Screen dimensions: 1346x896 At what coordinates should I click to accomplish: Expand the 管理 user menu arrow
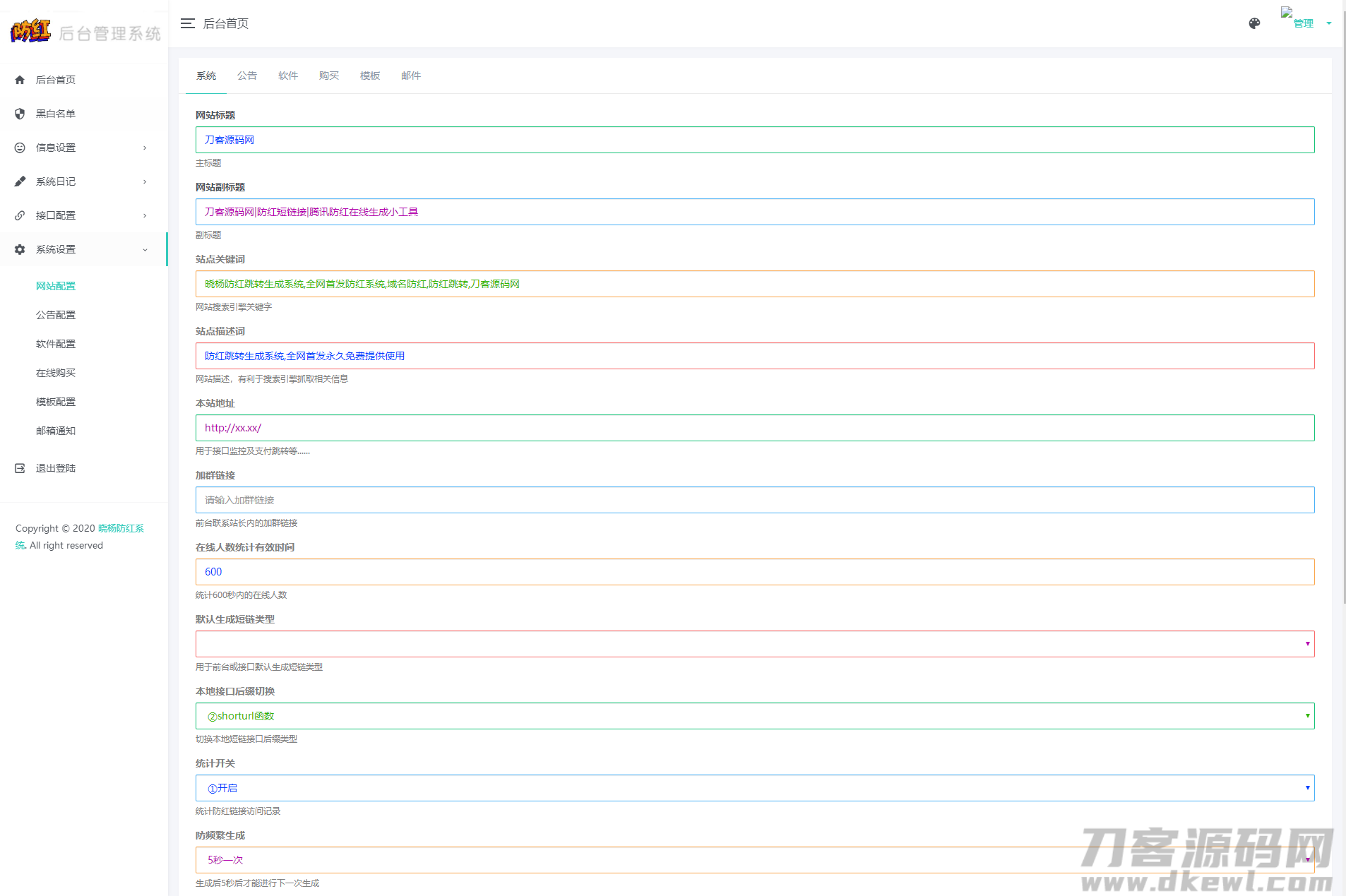click(x=1329, y=23)
